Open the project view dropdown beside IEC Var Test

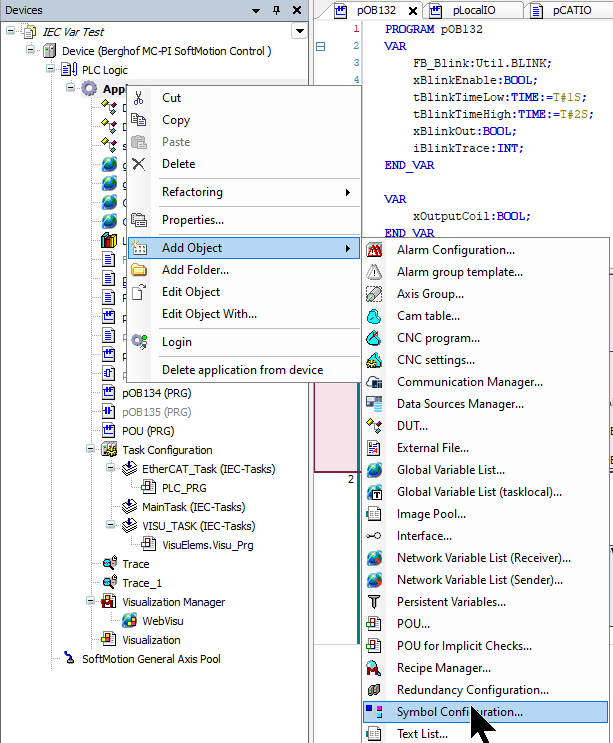(x=299, y=31)
